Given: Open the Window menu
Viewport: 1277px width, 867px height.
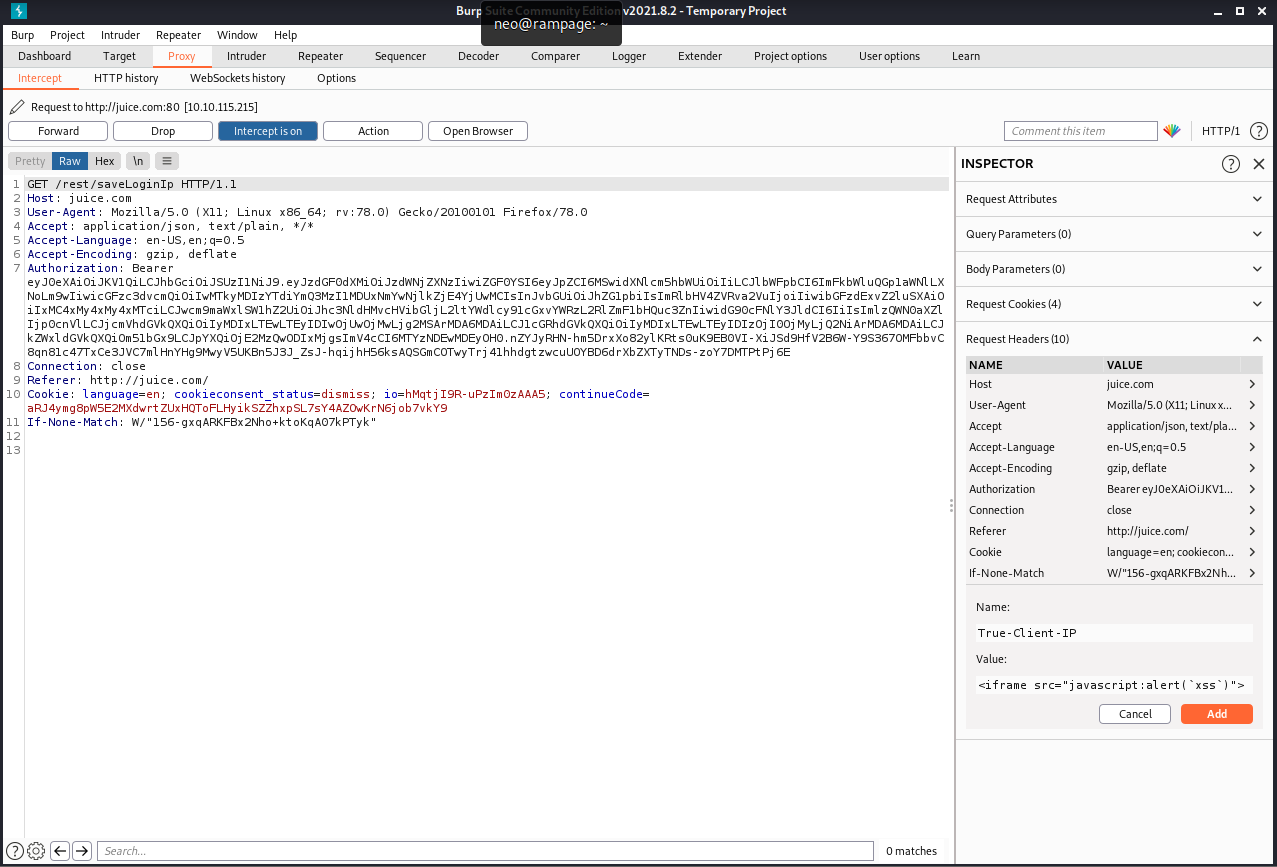Looking at the screenshot, I should click(237, 35).
